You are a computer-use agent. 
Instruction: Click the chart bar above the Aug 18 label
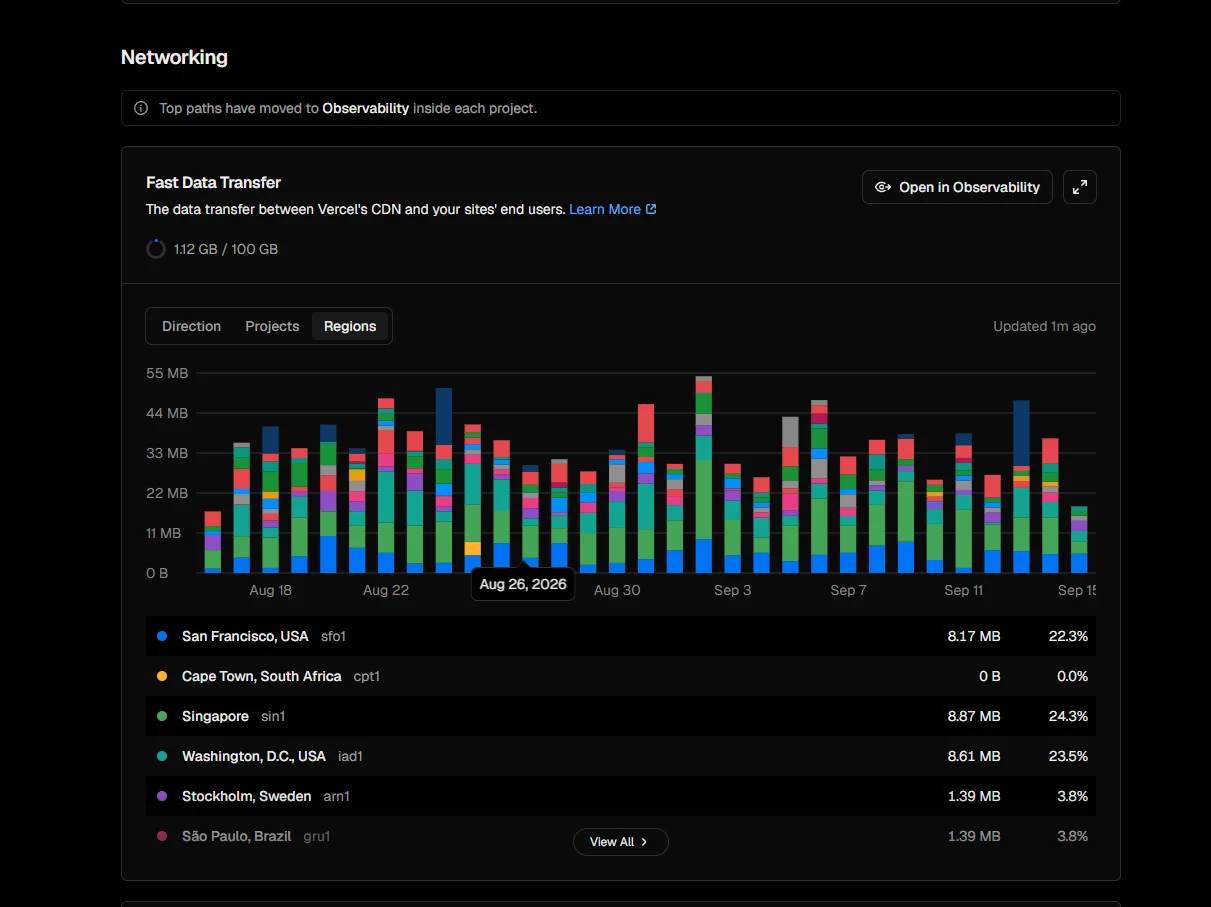(x=270, y=500)
